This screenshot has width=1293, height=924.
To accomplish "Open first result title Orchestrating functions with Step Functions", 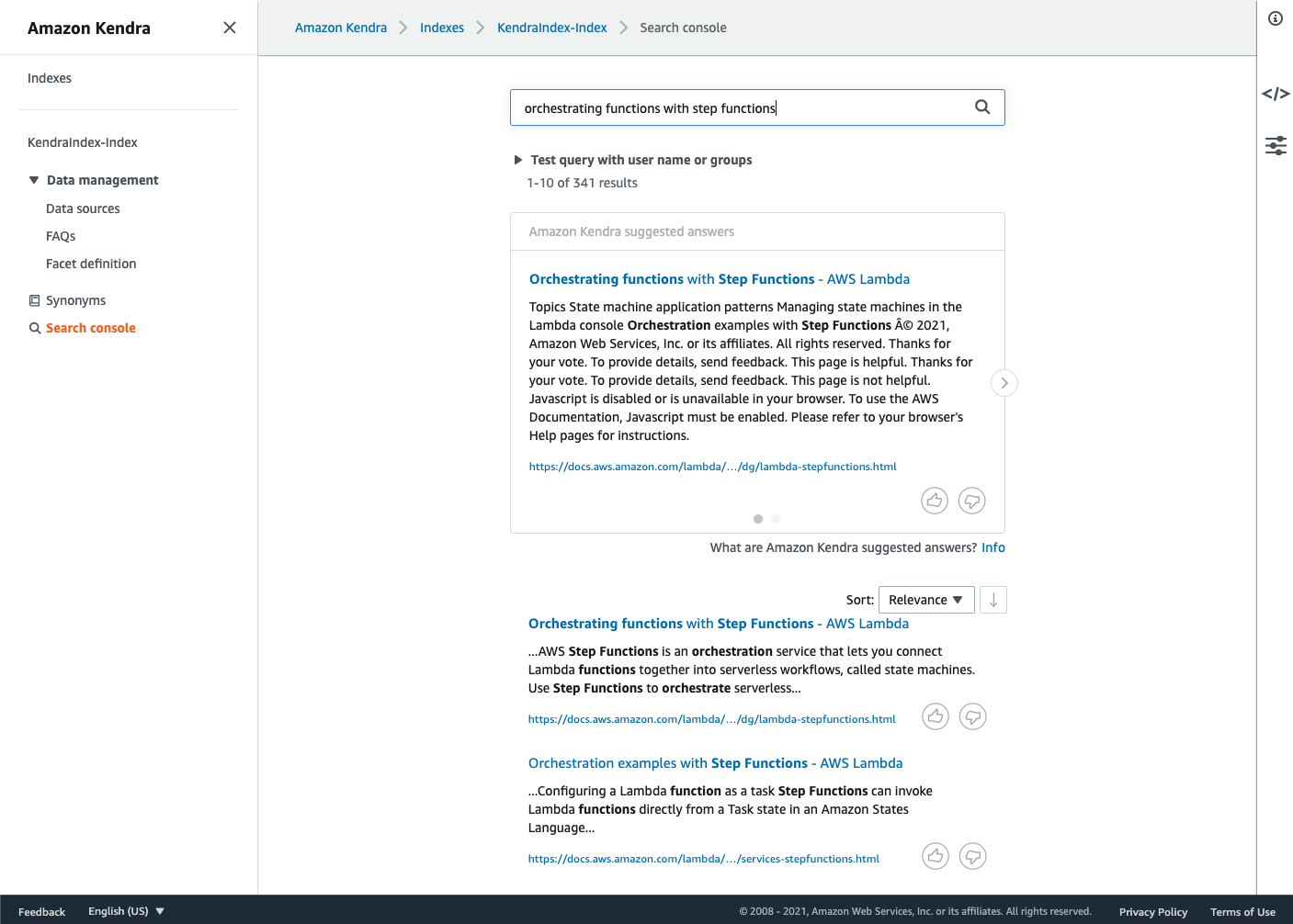I will 719,624.
